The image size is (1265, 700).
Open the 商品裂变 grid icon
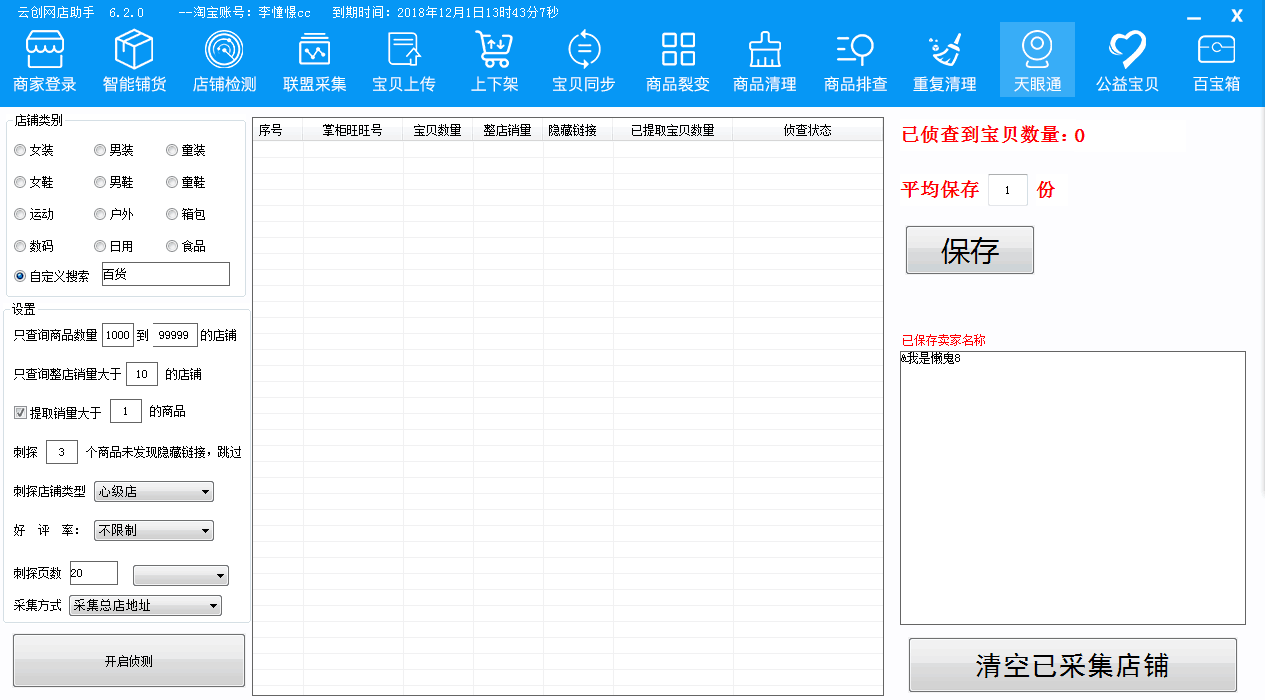click(678, 61)
